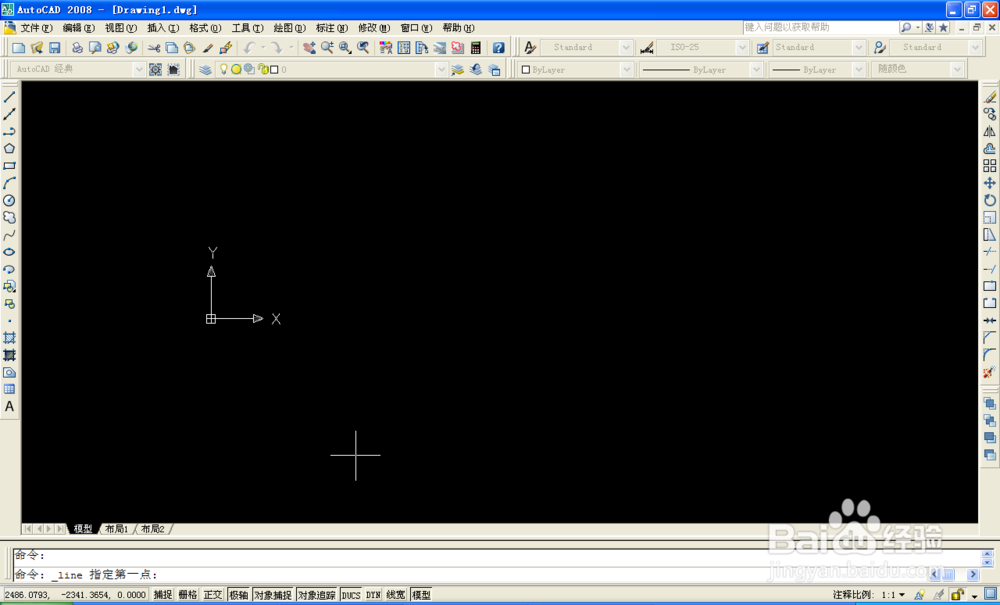Toggle 极轴 polar tracking in status bar
The height and width of the screenshot is (605, 1000).
click(239, 595)
